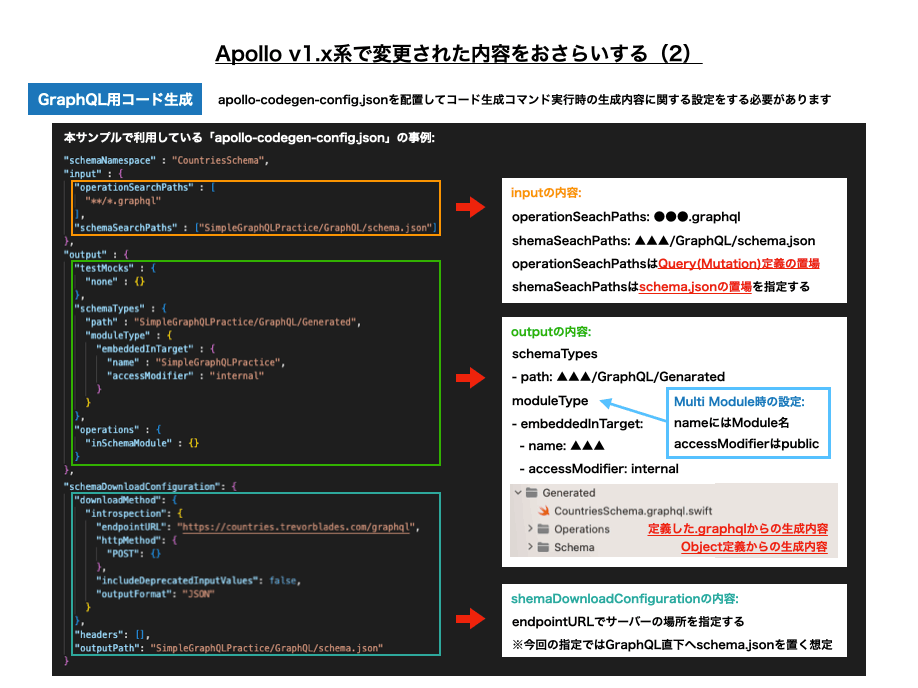Click the "**/*.graphql" string in code
Screen dimensions: 918x688
tap(123, 201)
